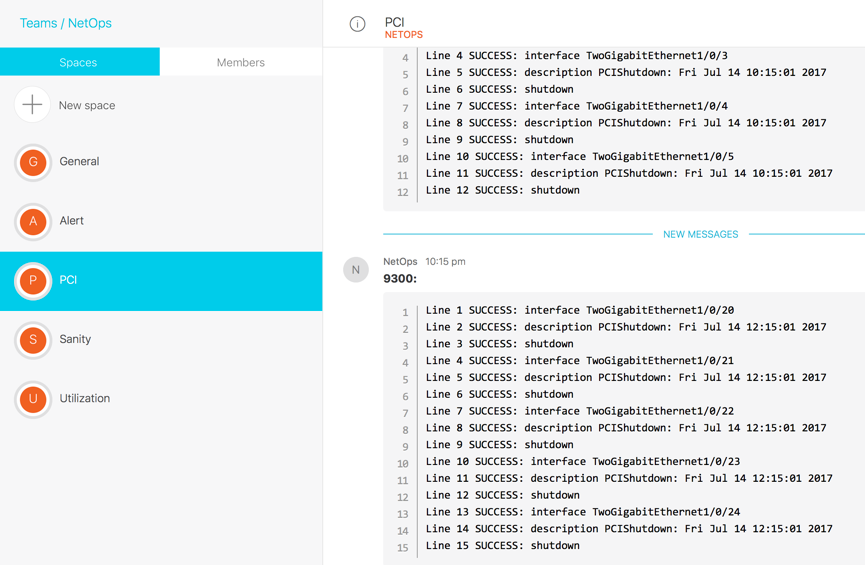Image resolution: width=865 pixels, height=565 pixels.
Task: Click the 10:15 pm message timestamp
Action: pyautogui.click(x=445, y=262)
